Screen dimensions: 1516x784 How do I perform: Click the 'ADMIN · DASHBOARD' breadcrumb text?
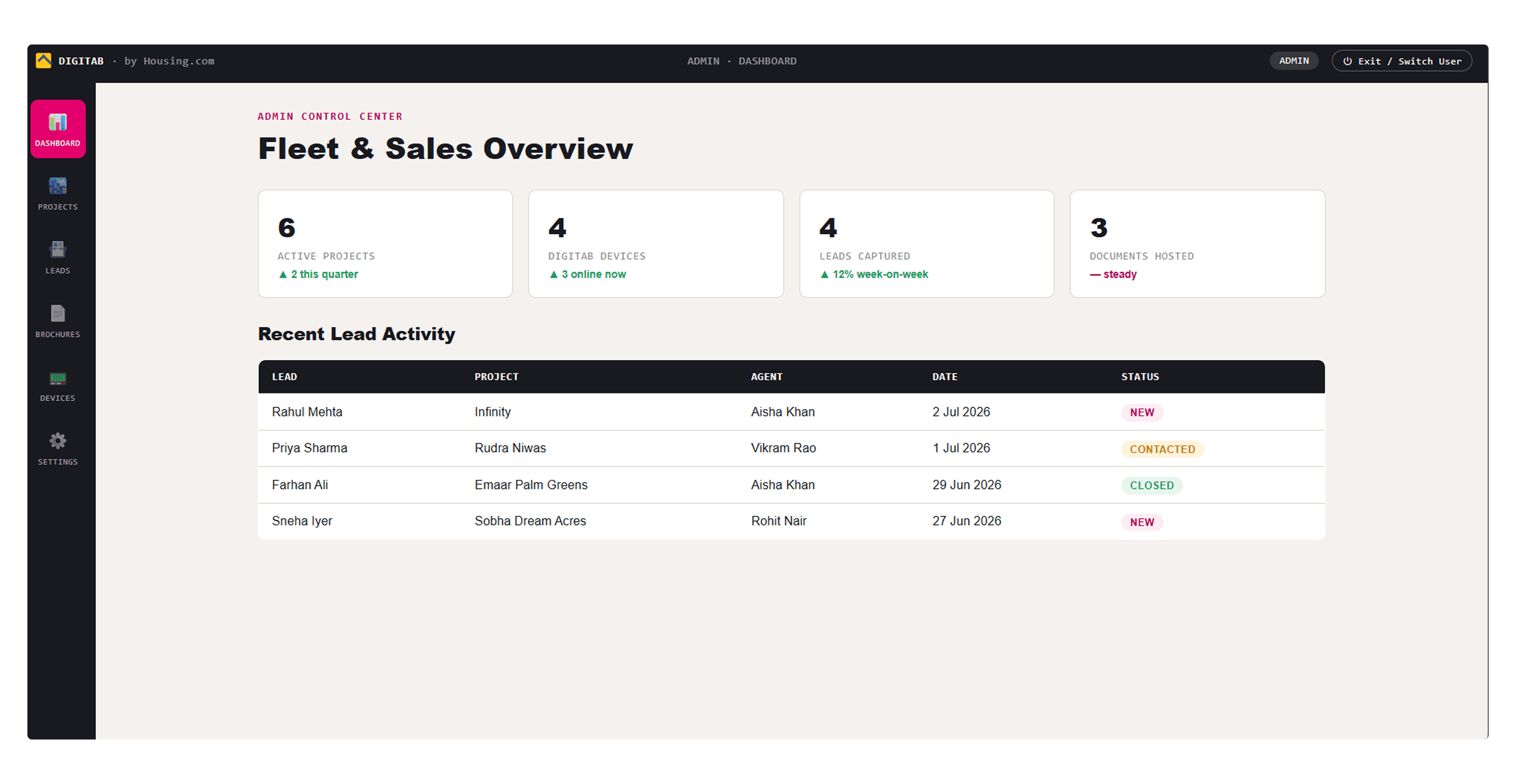pos(741,61)
